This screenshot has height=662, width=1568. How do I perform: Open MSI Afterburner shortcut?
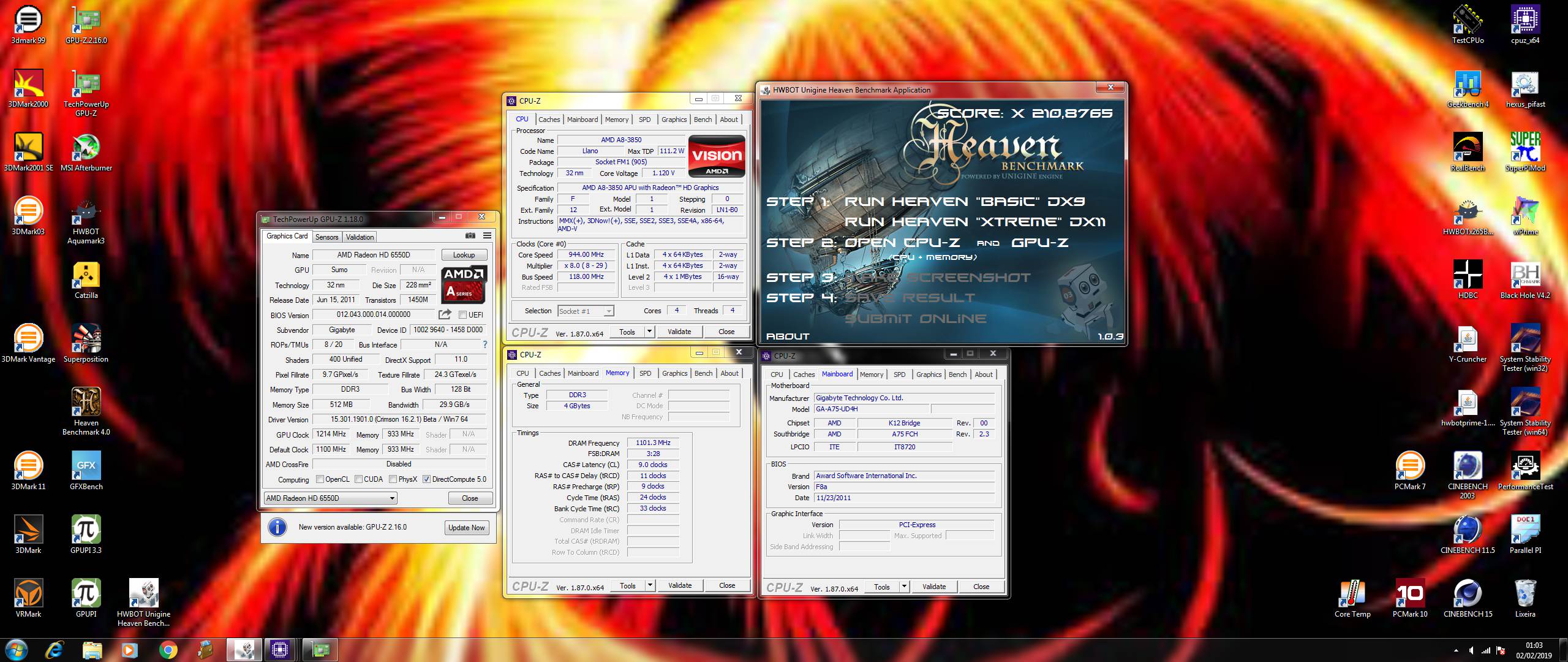coord(86,152)
